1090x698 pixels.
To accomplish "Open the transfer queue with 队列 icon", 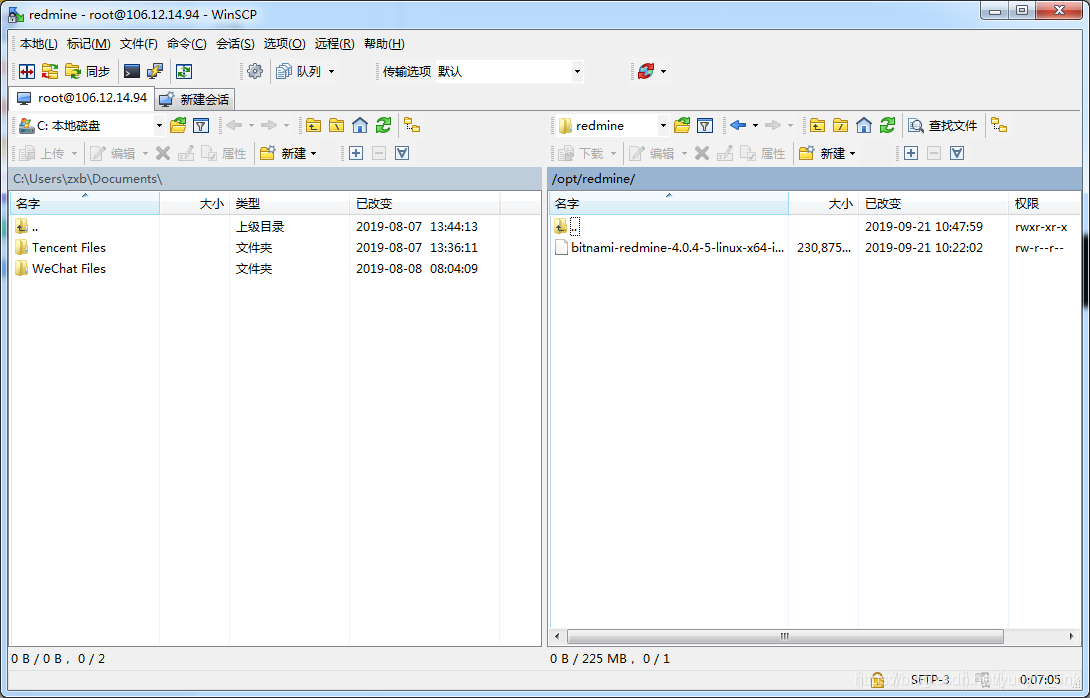I will tap(297, 71).
